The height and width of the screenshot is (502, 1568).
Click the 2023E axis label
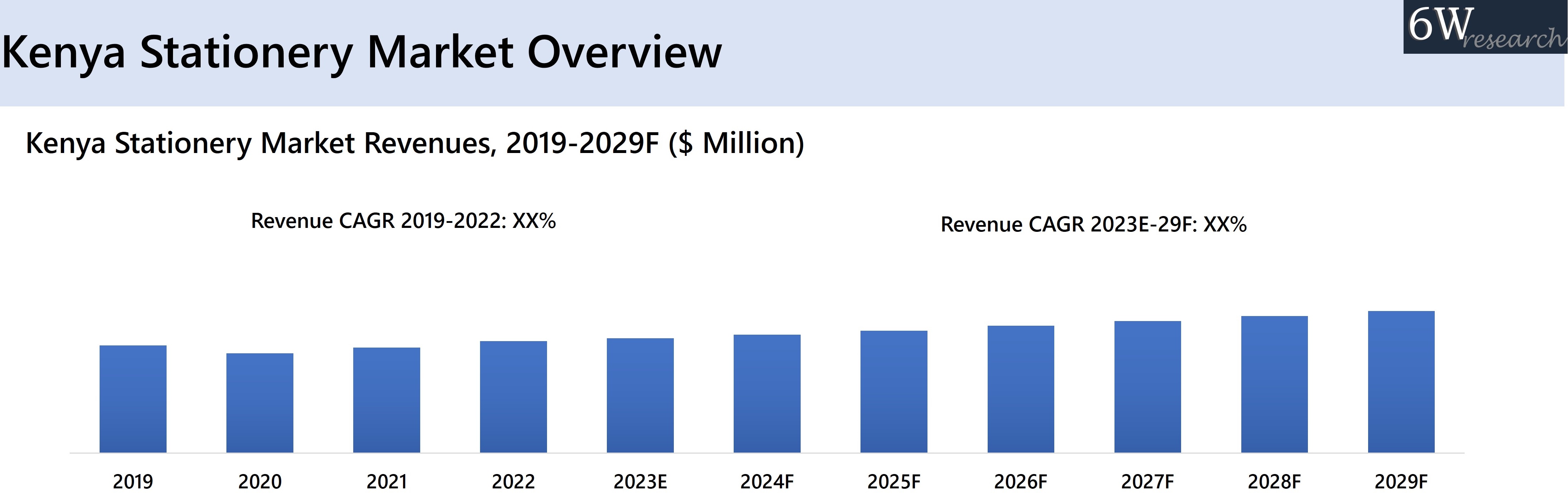[641, 482]
